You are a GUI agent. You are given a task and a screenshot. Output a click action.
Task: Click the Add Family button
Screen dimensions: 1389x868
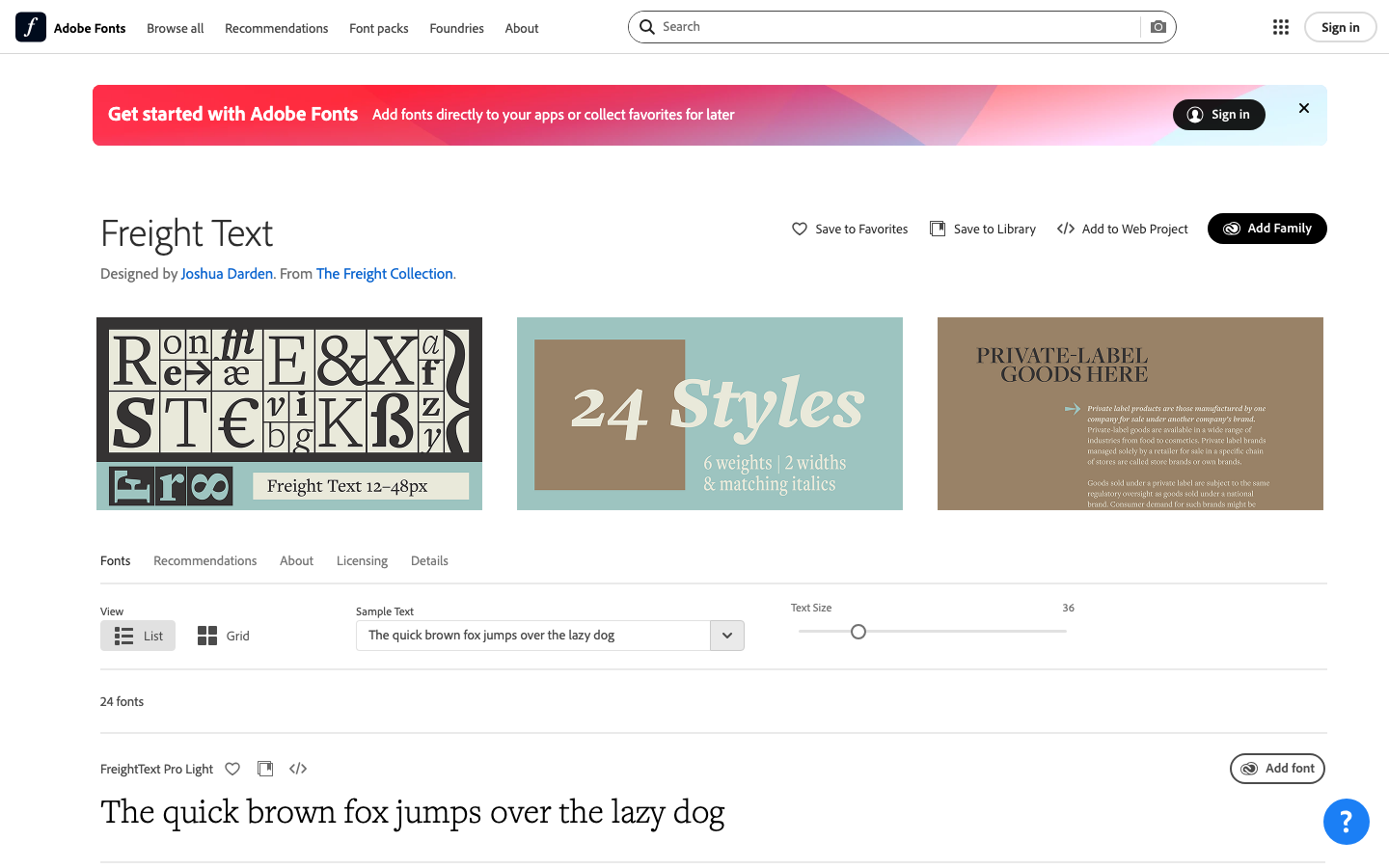point(1266,229)
